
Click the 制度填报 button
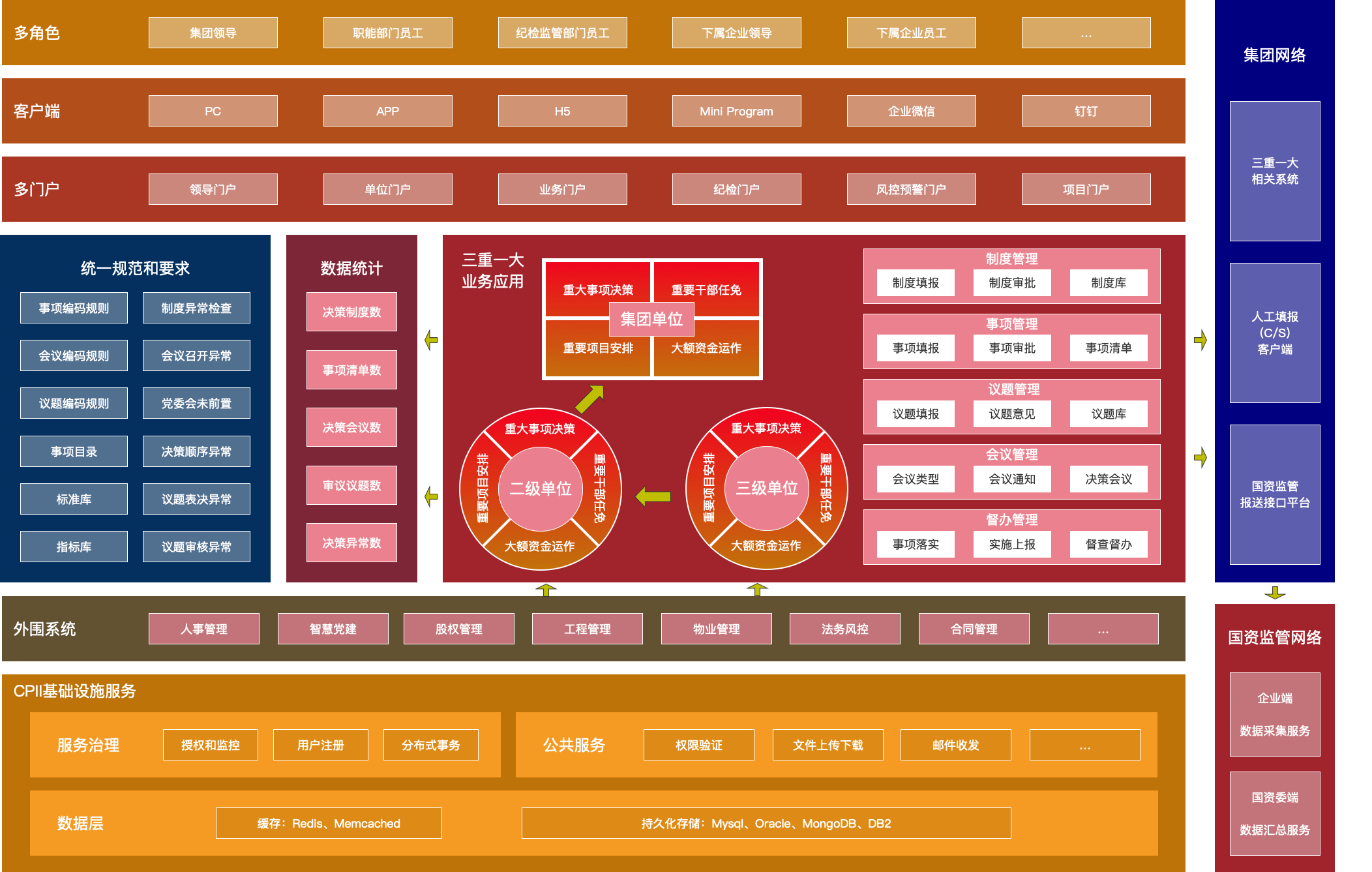point(916,283)
